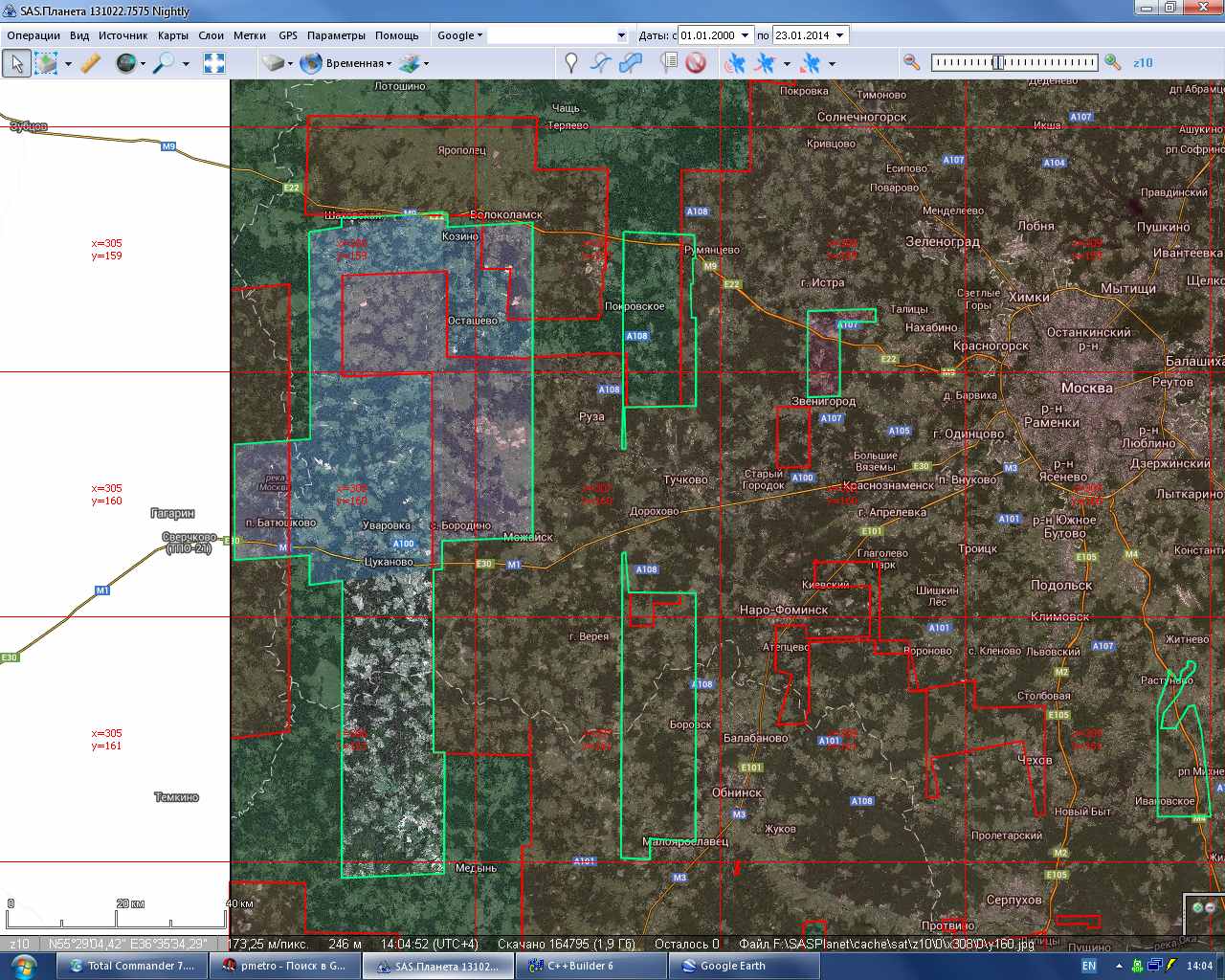The height and width of the screenshot is (980, 1225).
Task: Open the Метки menu
Action: click(250, 35)
